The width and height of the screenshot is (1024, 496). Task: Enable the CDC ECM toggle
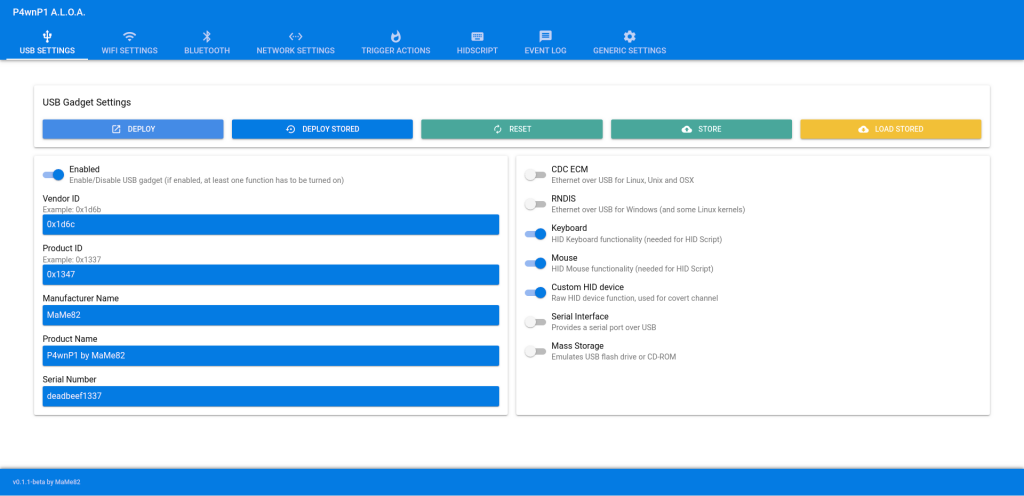pos(536,175)
